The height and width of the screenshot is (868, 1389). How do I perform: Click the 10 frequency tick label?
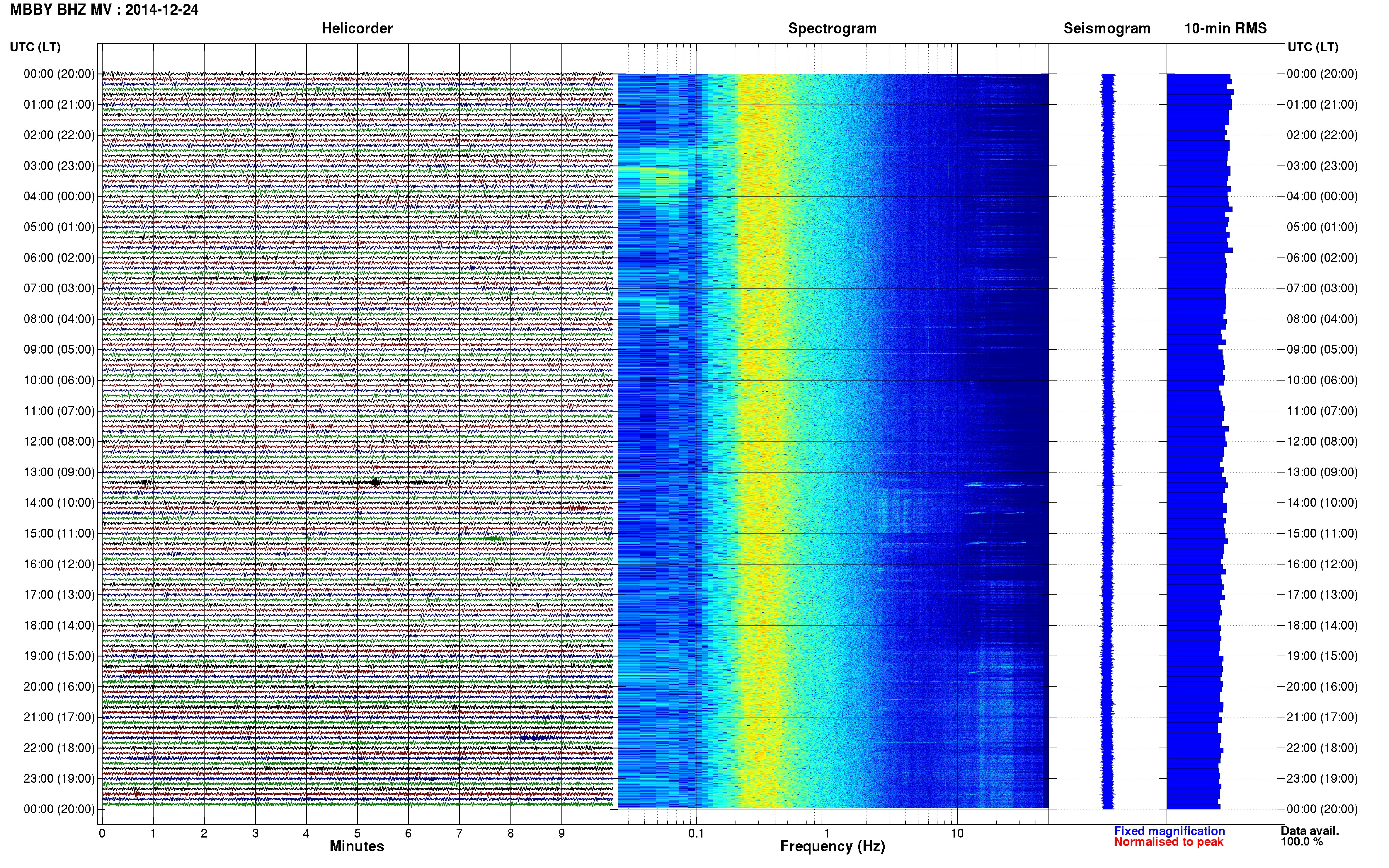pyautogui.click(x=957, y=833)
